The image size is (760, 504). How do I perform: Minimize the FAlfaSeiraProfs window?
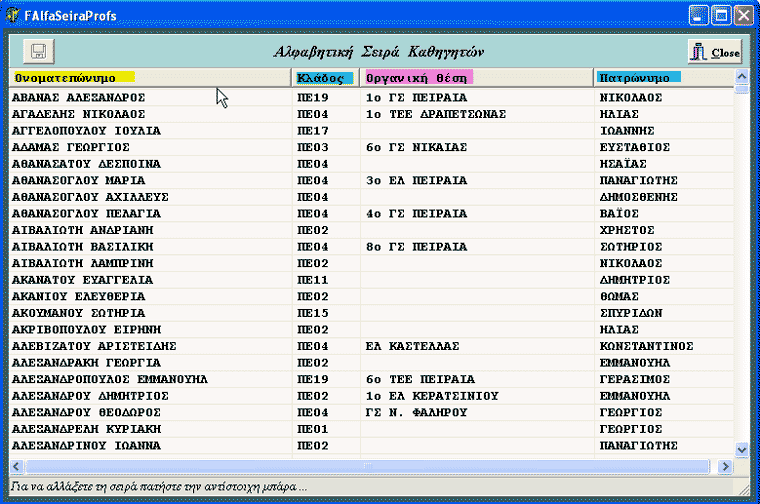(699, 16)
